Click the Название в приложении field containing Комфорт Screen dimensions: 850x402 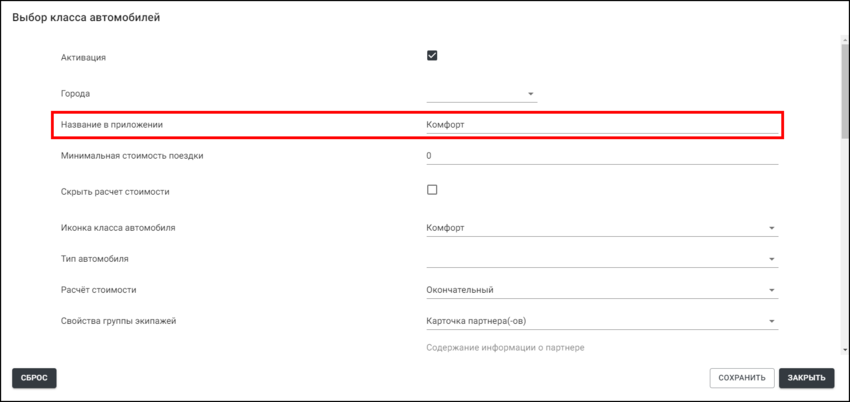pos(601,125)
